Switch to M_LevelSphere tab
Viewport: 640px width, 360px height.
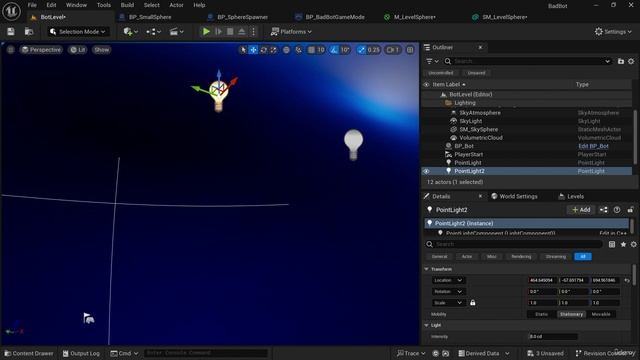point(415,17)
